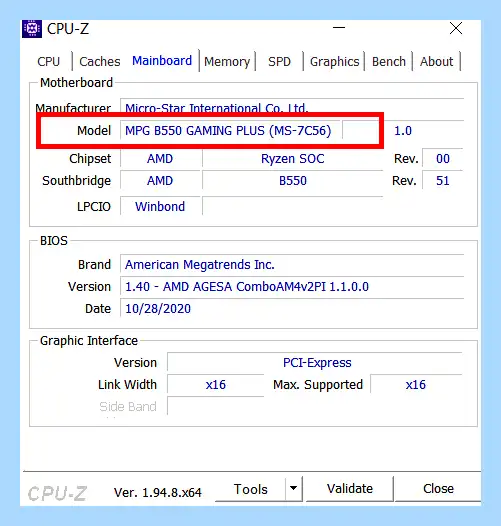Open the About tab
Image resolution: width=501 pixels, height=526 pixels.
click(x=437, y=62)
